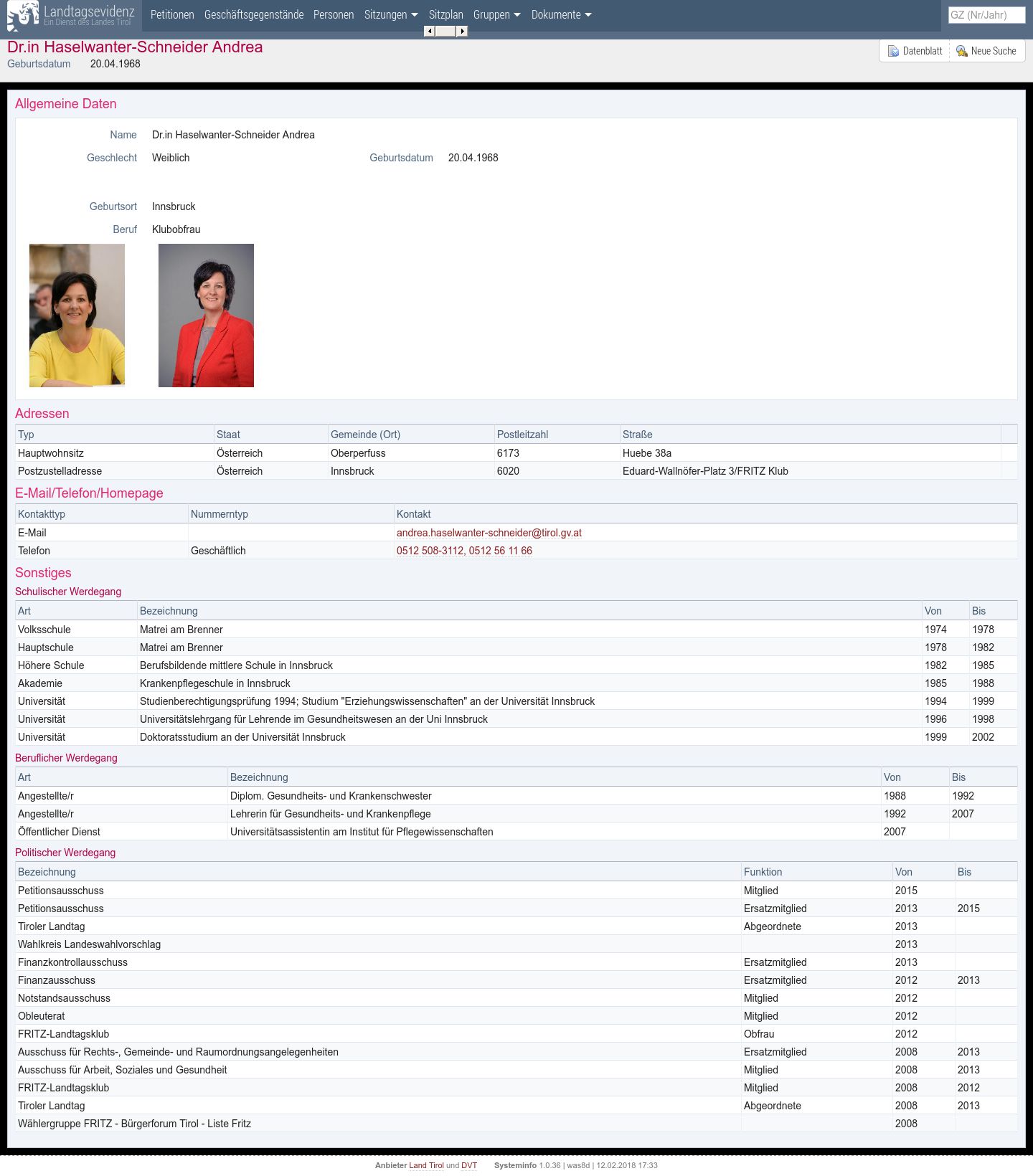Expand the Dokumente dropdown menu
Screen dimensions: 1033x1176
562,14
